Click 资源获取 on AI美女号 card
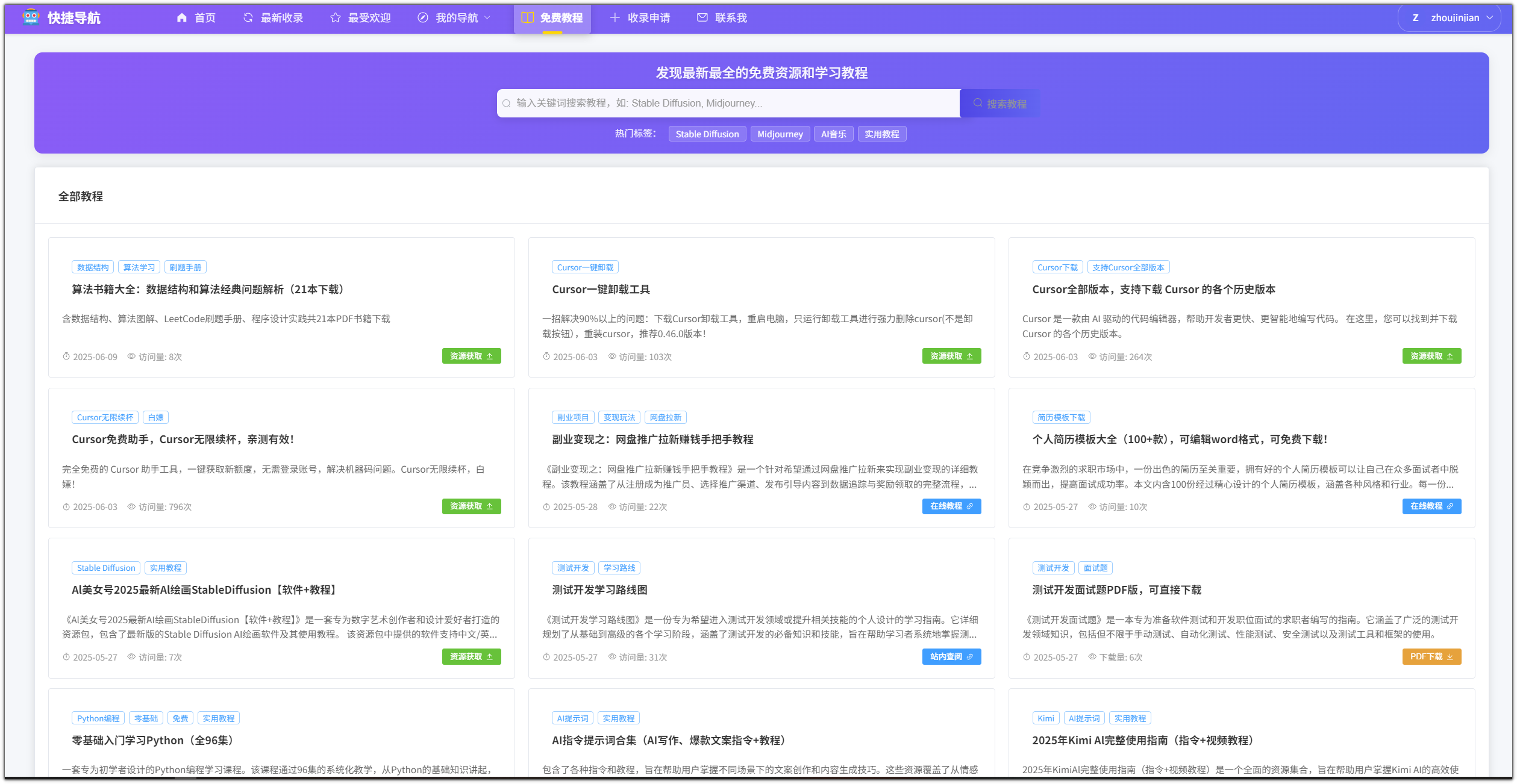Viewport: 1517px width, 784px height. pyautogui.click(x=471, y=657)
